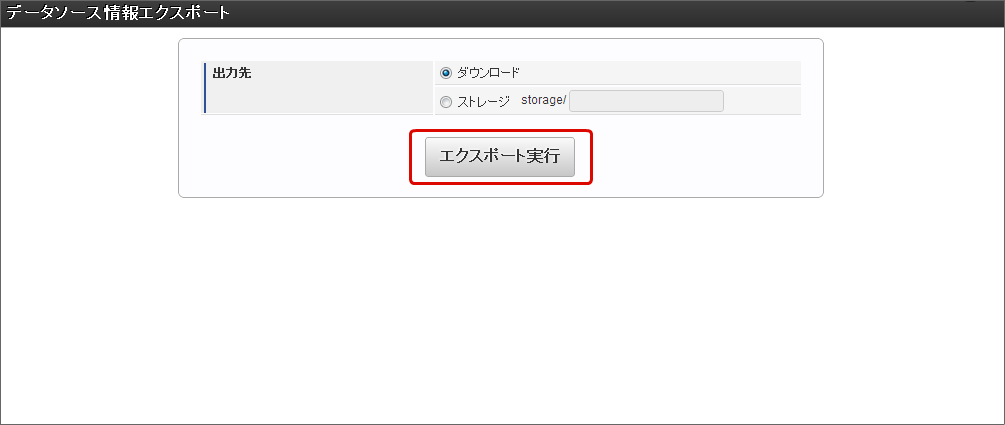This screenshot has height=425, width=1005.
Task: Click the エクスポート実行 button
Action: pos(500,156)
